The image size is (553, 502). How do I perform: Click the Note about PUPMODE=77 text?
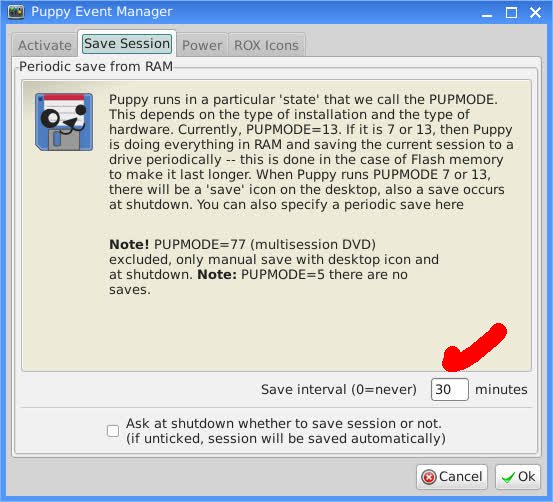[274, 267]
